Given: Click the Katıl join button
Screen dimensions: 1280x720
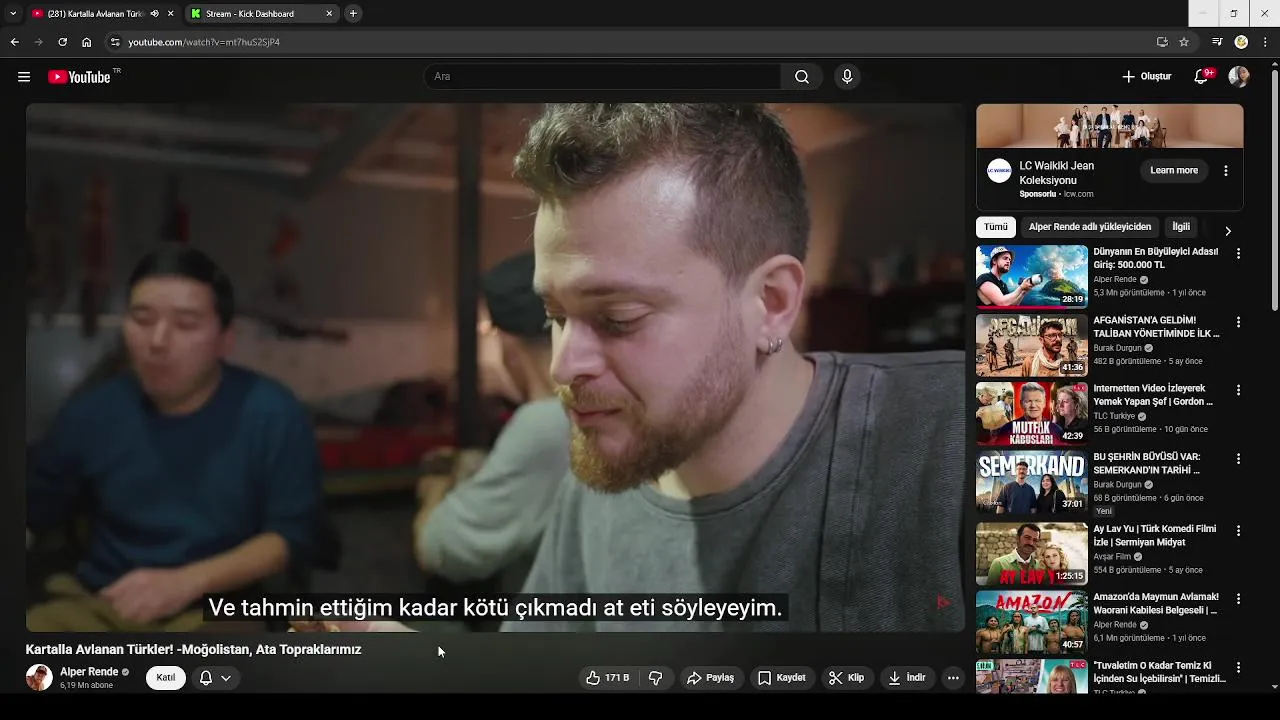Looking at the screenshot, I should (x=166, y=678).
